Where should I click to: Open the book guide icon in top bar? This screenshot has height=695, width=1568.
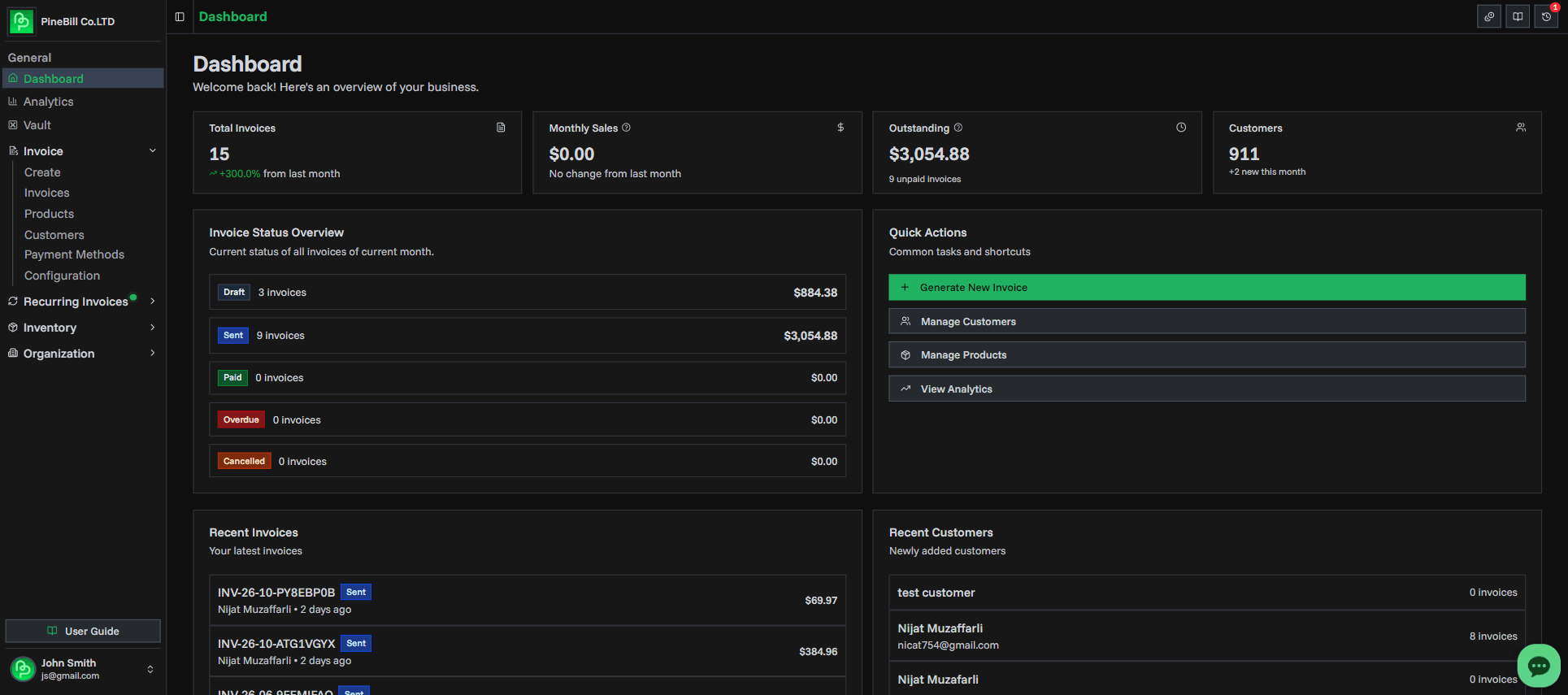[1518, 16]
